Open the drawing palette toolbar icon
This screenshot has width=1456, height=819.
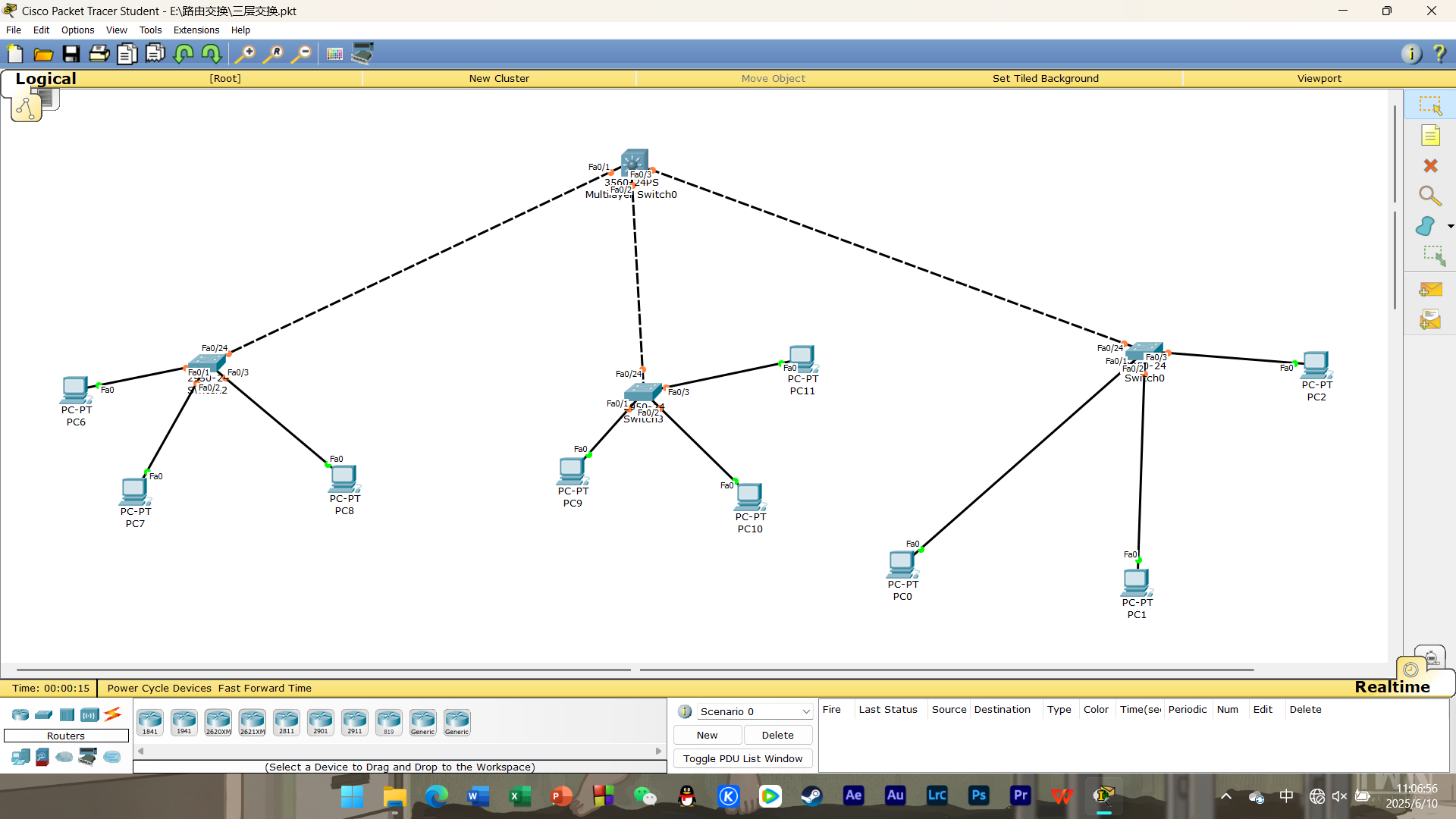(x=334, y=54)
